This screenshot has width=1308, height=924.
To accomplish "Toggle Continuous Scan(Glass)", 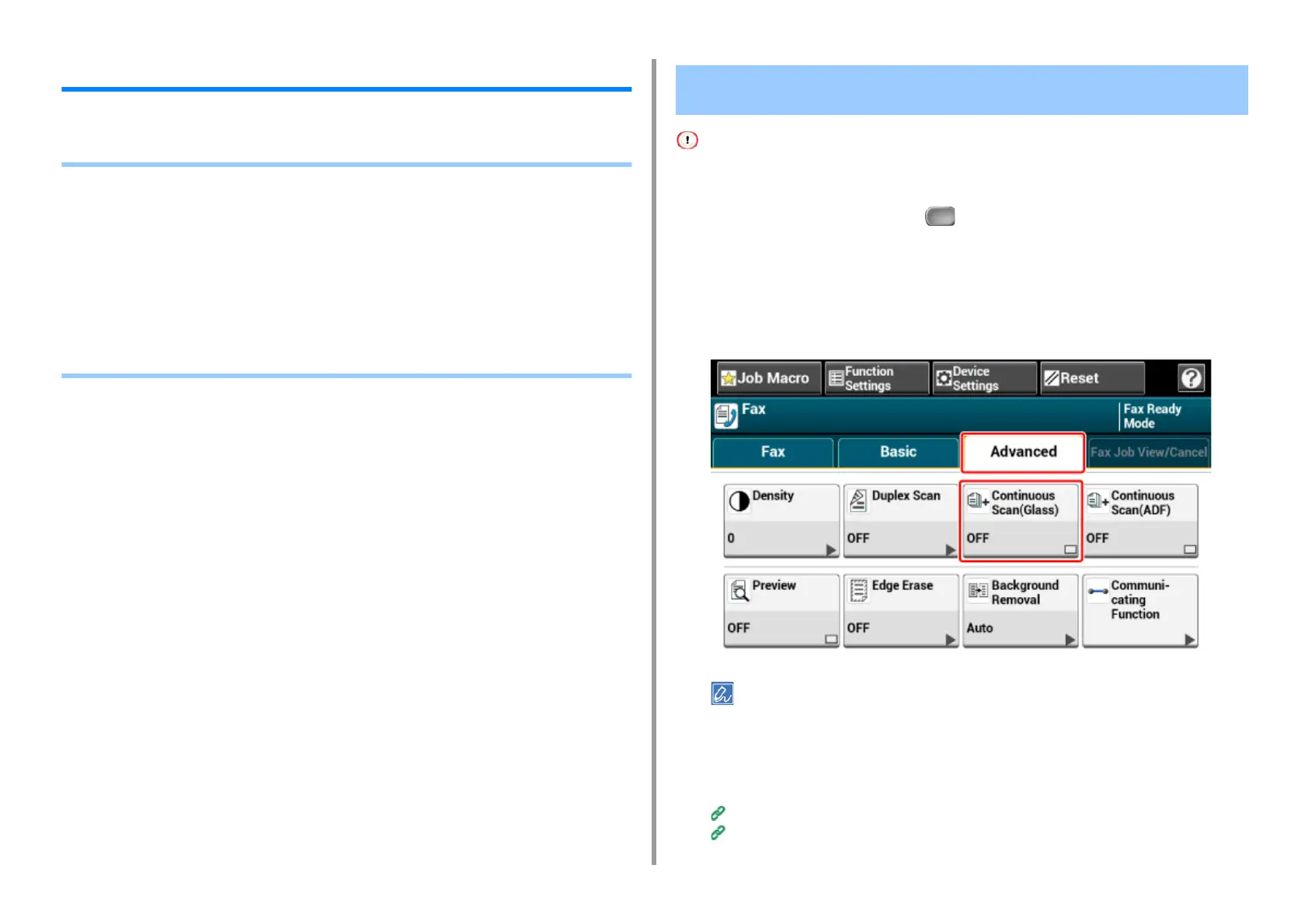I will [x=1021, y=520].
